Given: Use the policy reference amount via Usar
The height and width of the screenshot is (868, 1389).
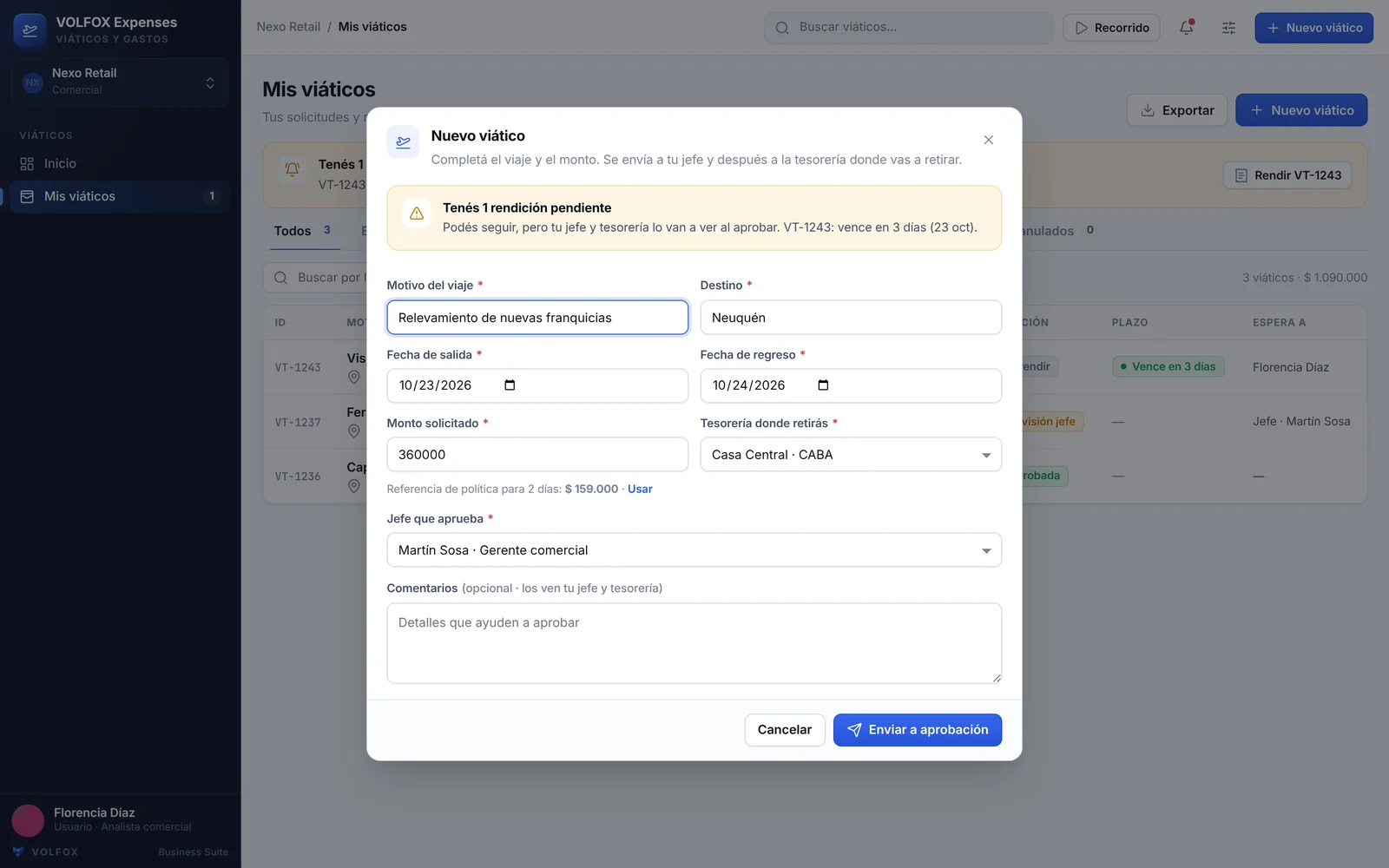Looking at the screenshot, I should click(640, 489).
